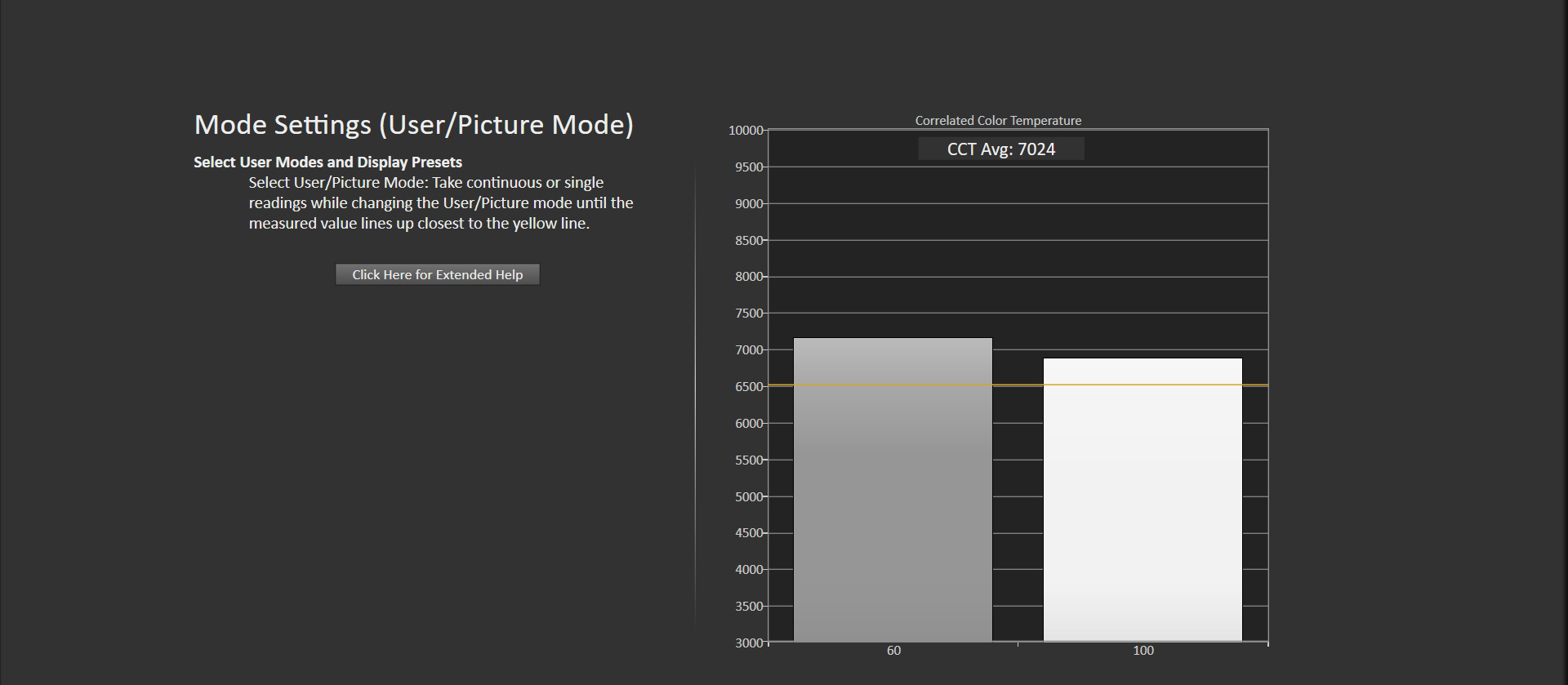Click the 8000 label on vertical axis
Viewport: 1568px width, 685px height.
point(748,277)
